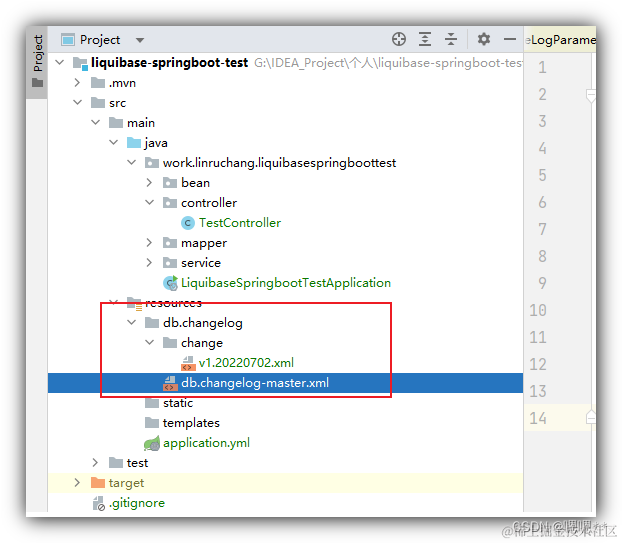Image resolution: width=622 pixels, height=543 pixels.
Task: Click the locate/select opened file crosshair icon
Action: [x=399, y=39]
